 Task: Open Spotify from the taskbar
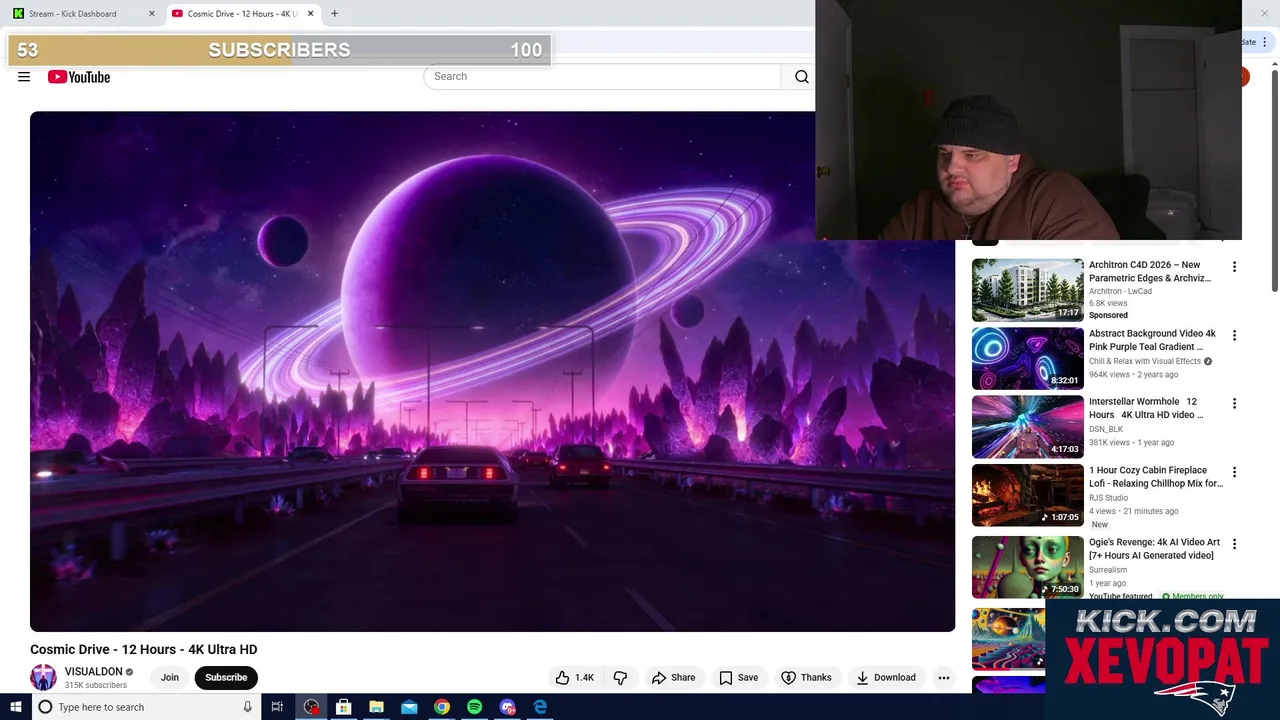(474, 707)
